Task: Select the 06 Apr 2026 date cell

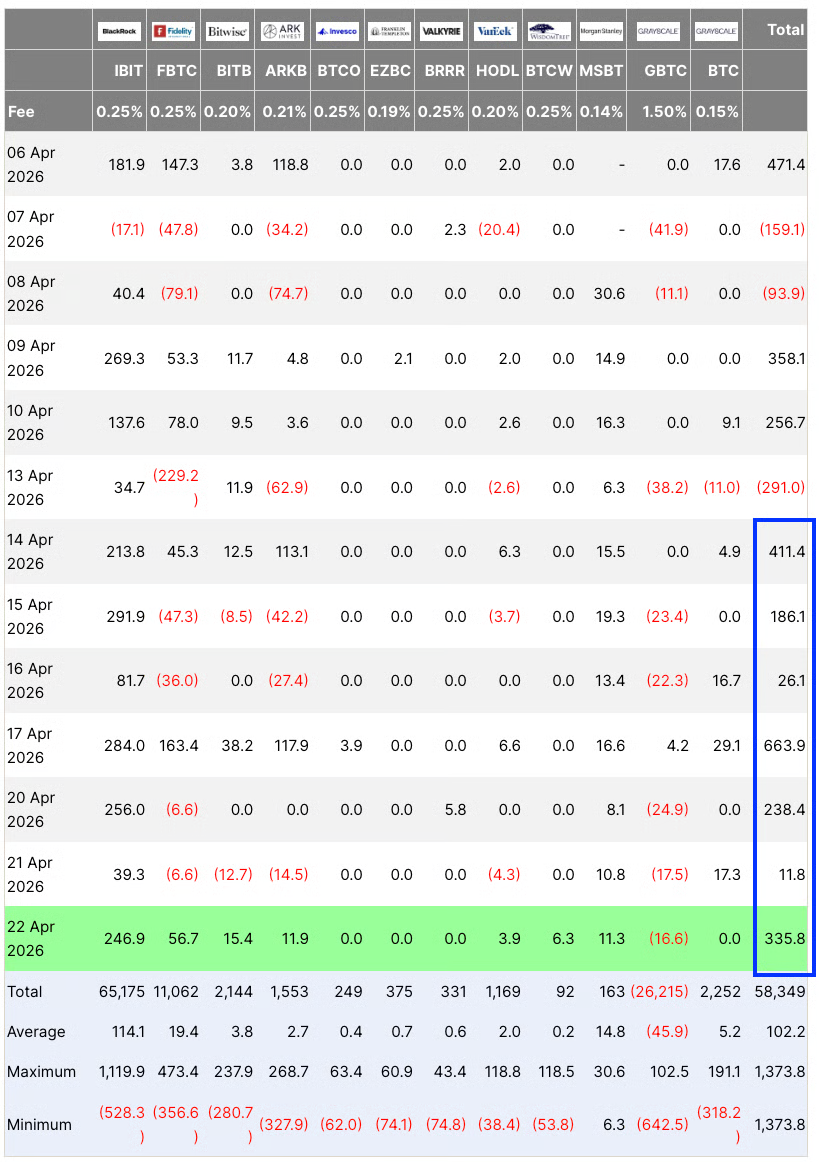Action: pyautogui.click(x=32, y=164)
